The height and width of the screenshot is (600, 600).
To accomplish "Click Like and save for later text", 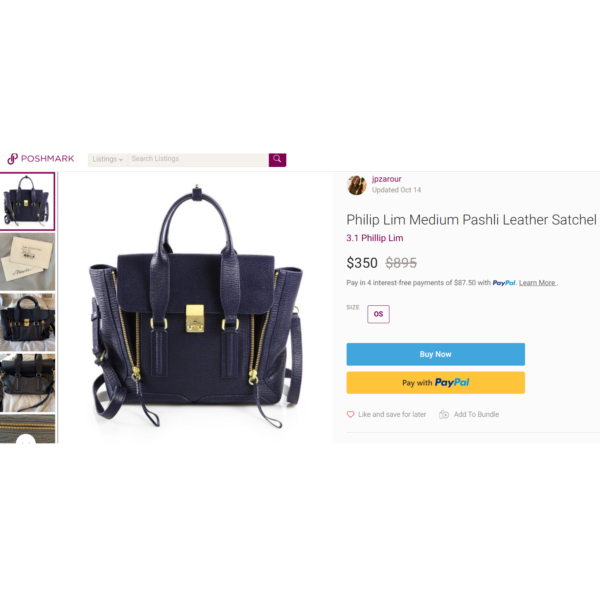I will 392,414.
